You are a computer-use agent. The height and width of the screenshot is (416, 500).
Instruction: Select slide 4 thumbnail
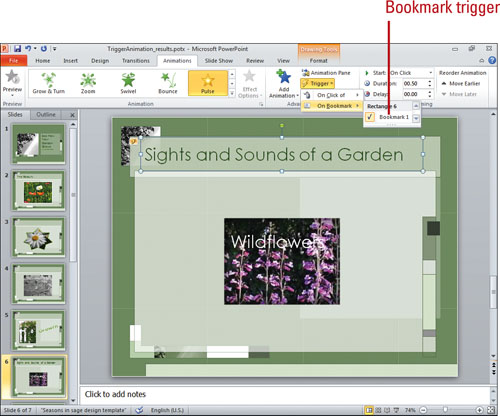(x=39, y=284)
